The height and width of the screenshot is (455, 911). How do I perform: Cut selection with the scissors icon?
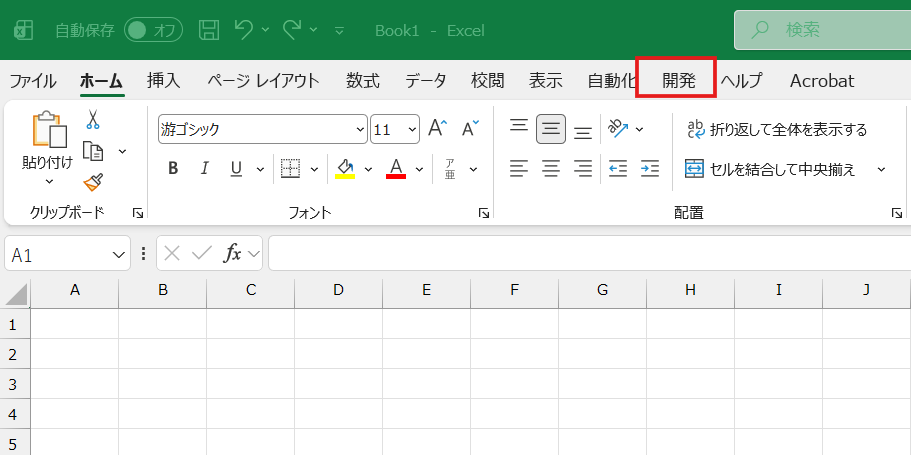(93, 119)
